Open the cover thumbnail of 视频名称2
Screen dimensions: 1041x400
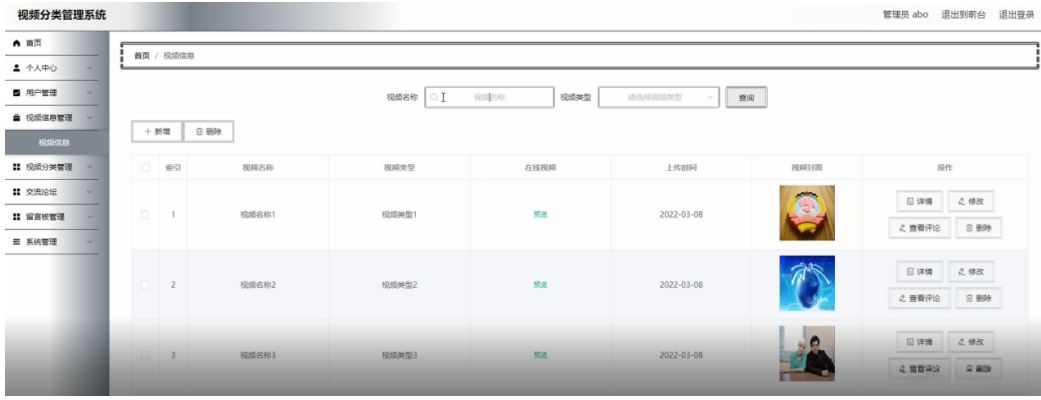[x=807, y=283]
